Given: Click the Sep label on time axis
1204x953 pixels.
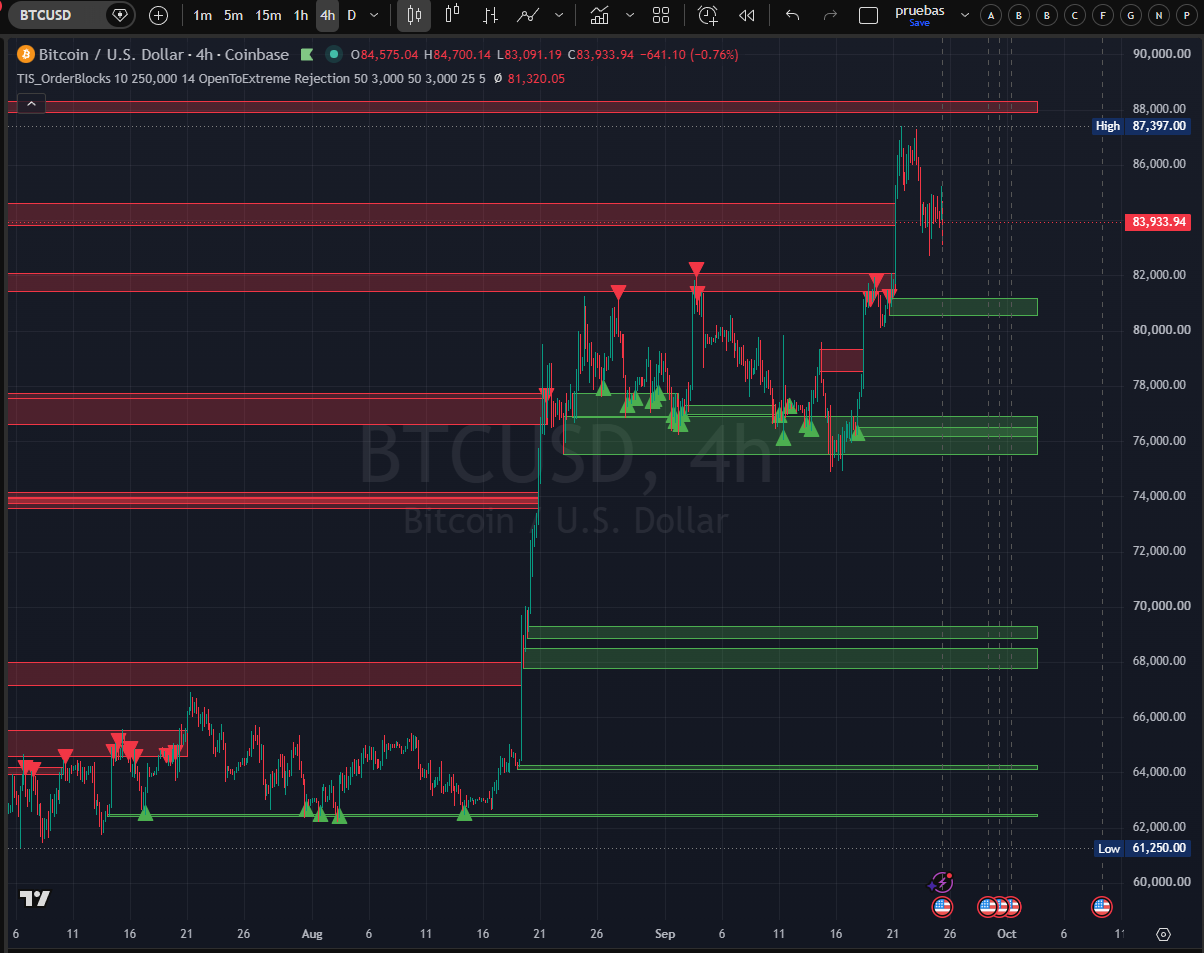Looking at the screenshot, I should tap(665, 934).
